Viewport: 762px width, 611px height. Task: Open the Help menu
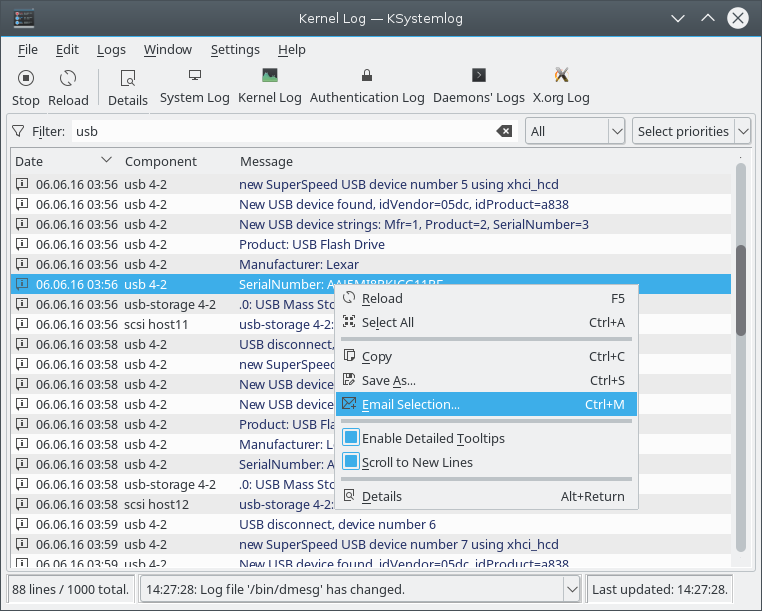point(292,50)
